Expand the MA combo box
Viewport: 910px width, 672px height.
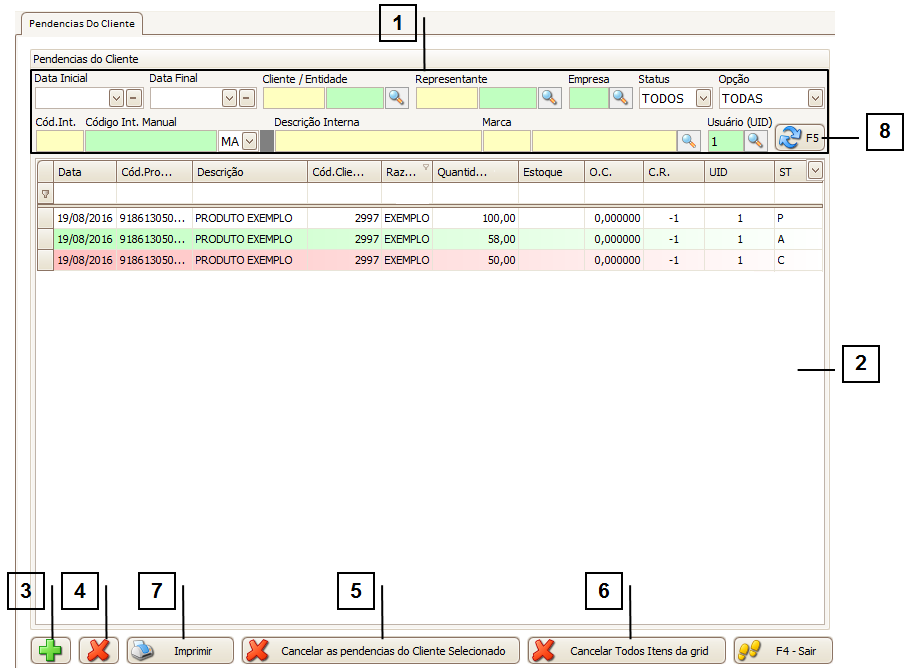point(249,141)
